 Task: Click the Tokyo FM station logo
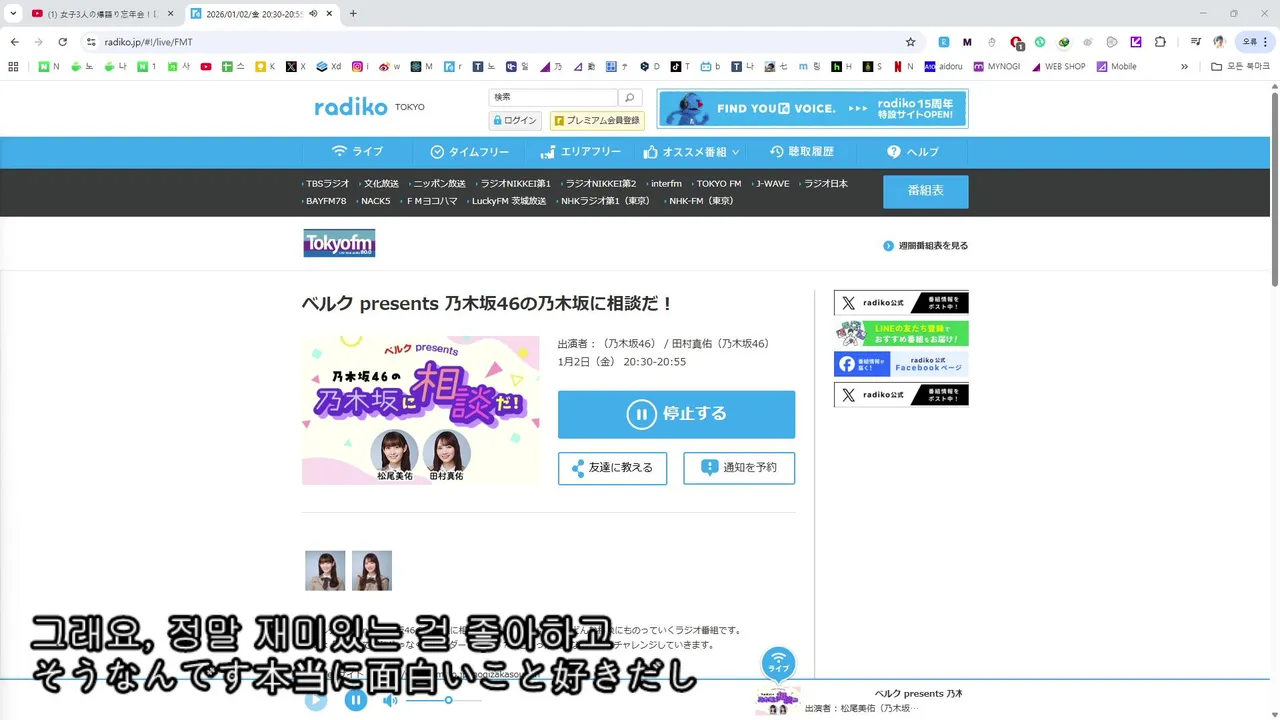click(339, 243)
